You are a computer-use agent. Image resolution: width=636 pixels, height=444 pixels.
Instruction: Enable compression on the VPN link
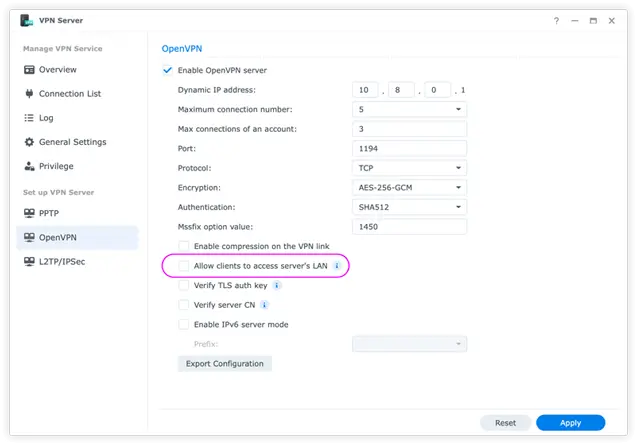(x=183, y=246)
